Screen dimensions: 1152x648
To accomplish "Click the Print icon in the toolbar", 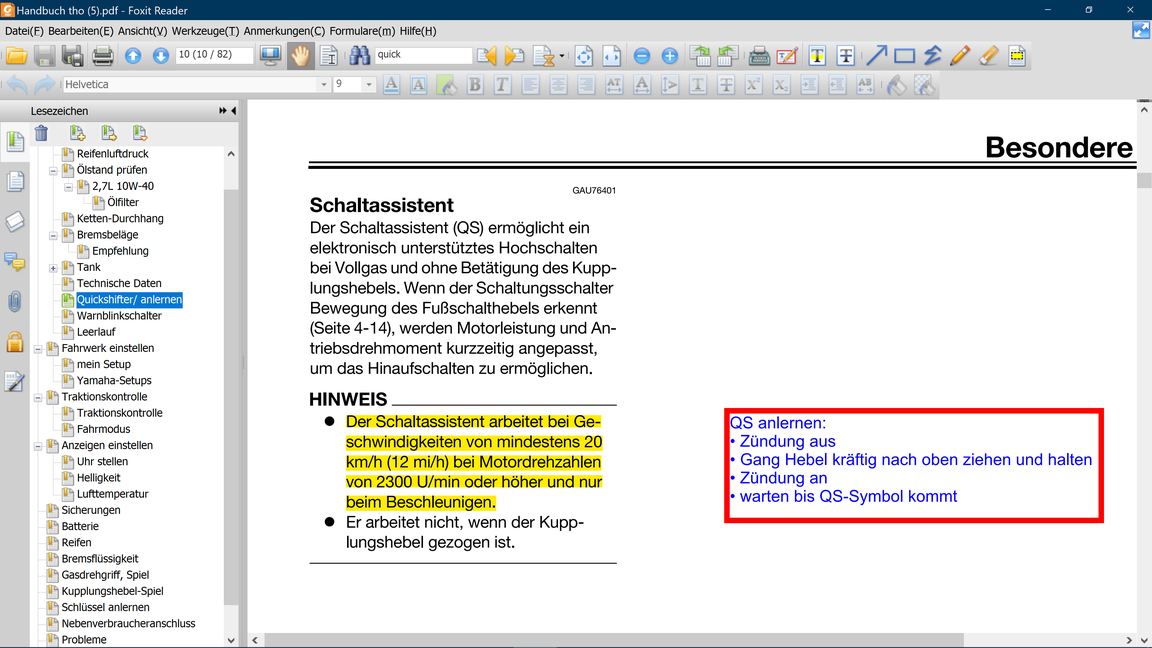I will (x=102, y=56).
